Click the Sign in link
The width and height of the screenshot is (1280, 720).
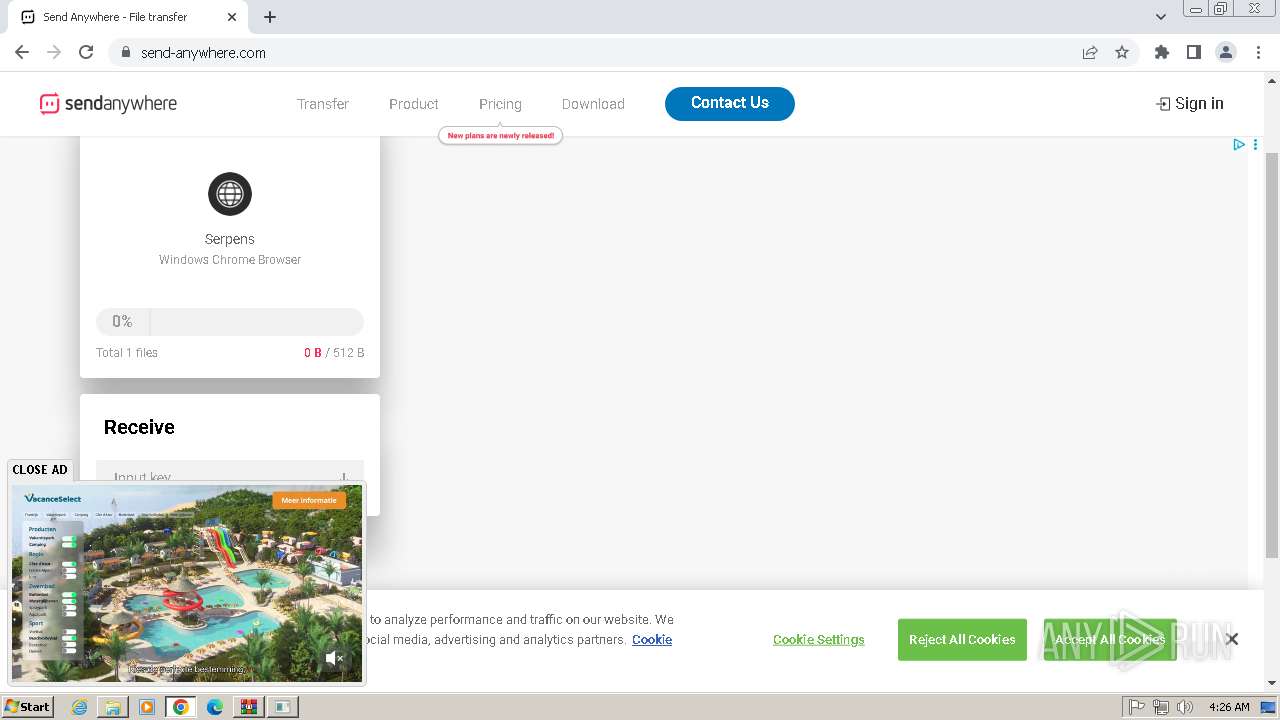click(x=1190, y=103)
